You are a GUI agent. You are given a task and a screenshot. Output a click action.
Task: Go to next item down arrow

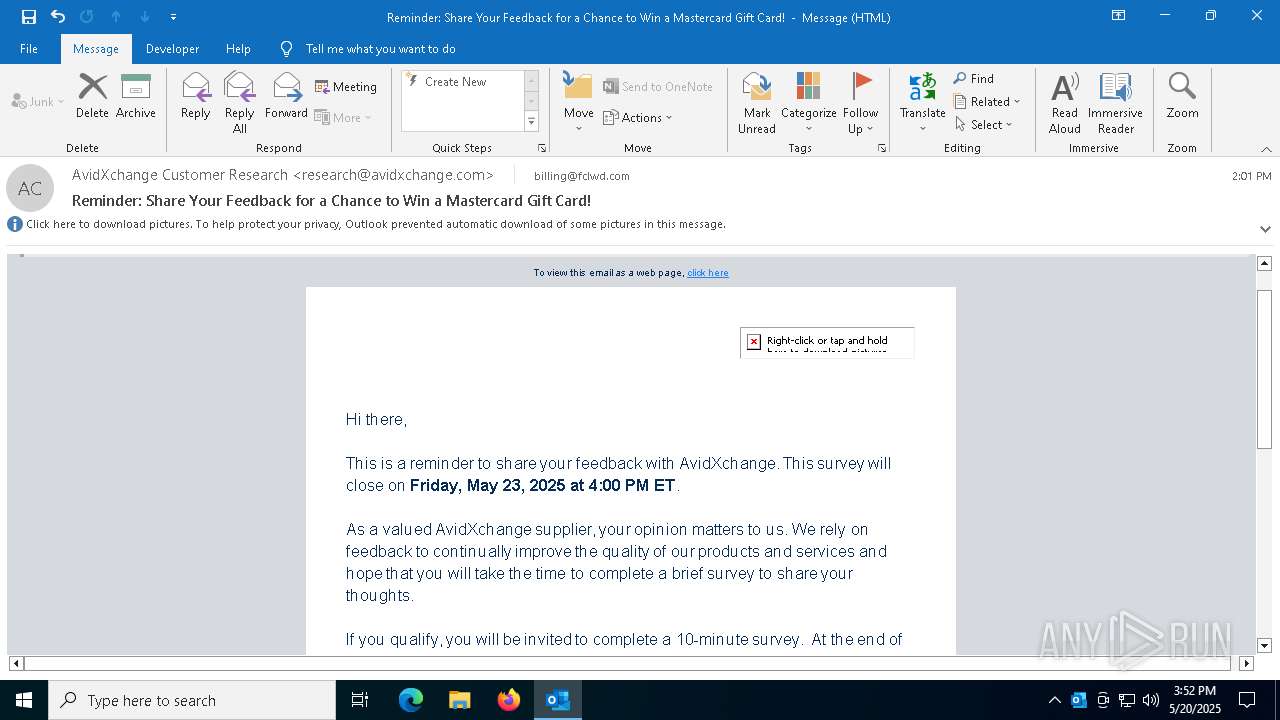(x=145, y=17)
